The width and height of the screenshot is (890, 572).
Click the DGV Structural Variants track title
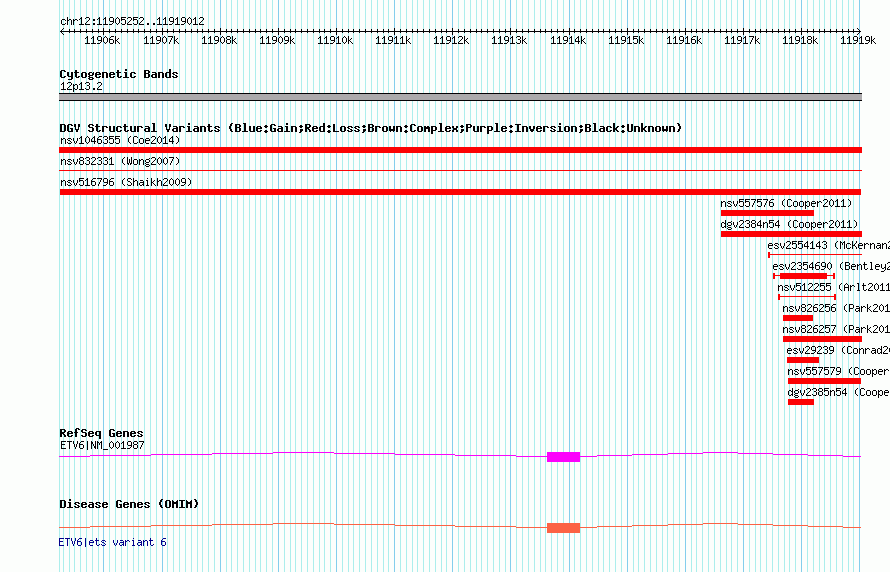[x=371, y=128]
